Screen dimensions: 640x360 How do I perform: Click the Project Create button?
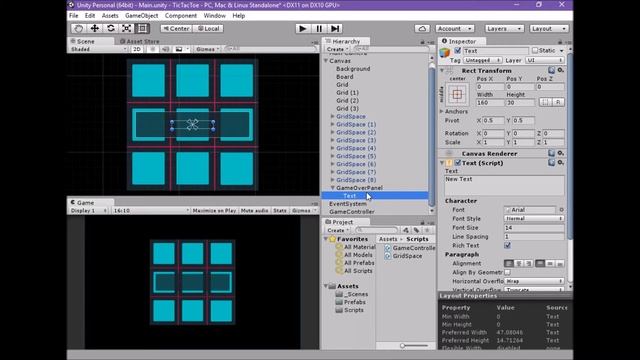tap(338, 230)
